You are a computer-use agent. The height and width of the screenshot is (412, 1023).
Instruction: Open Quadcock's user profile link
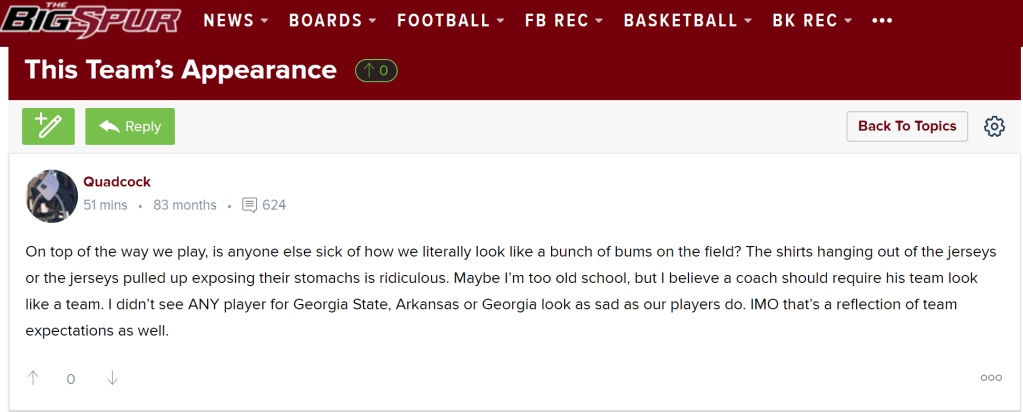point(117,182)
